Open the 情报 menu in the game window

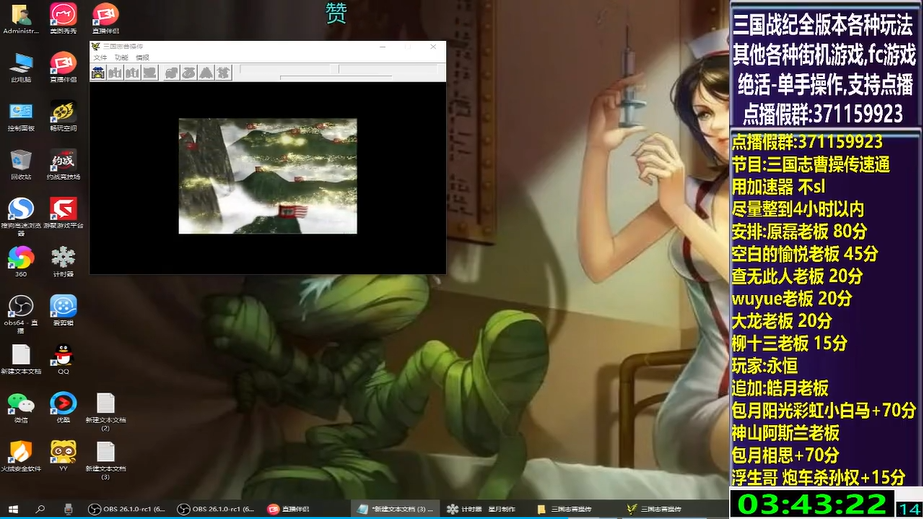142,58
